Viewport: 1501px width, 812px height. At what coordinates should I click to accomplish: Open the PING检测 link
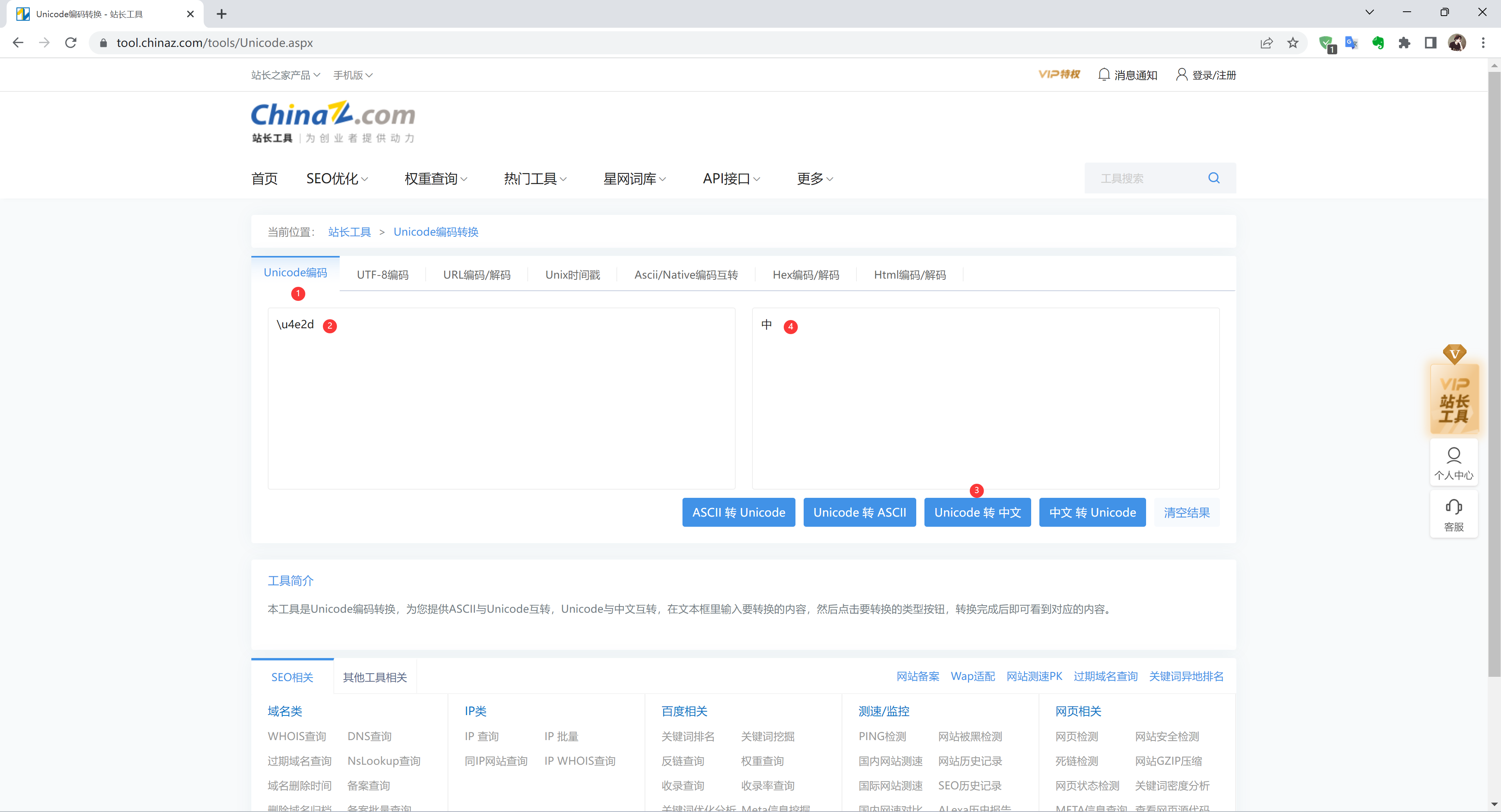click(882, 736)
